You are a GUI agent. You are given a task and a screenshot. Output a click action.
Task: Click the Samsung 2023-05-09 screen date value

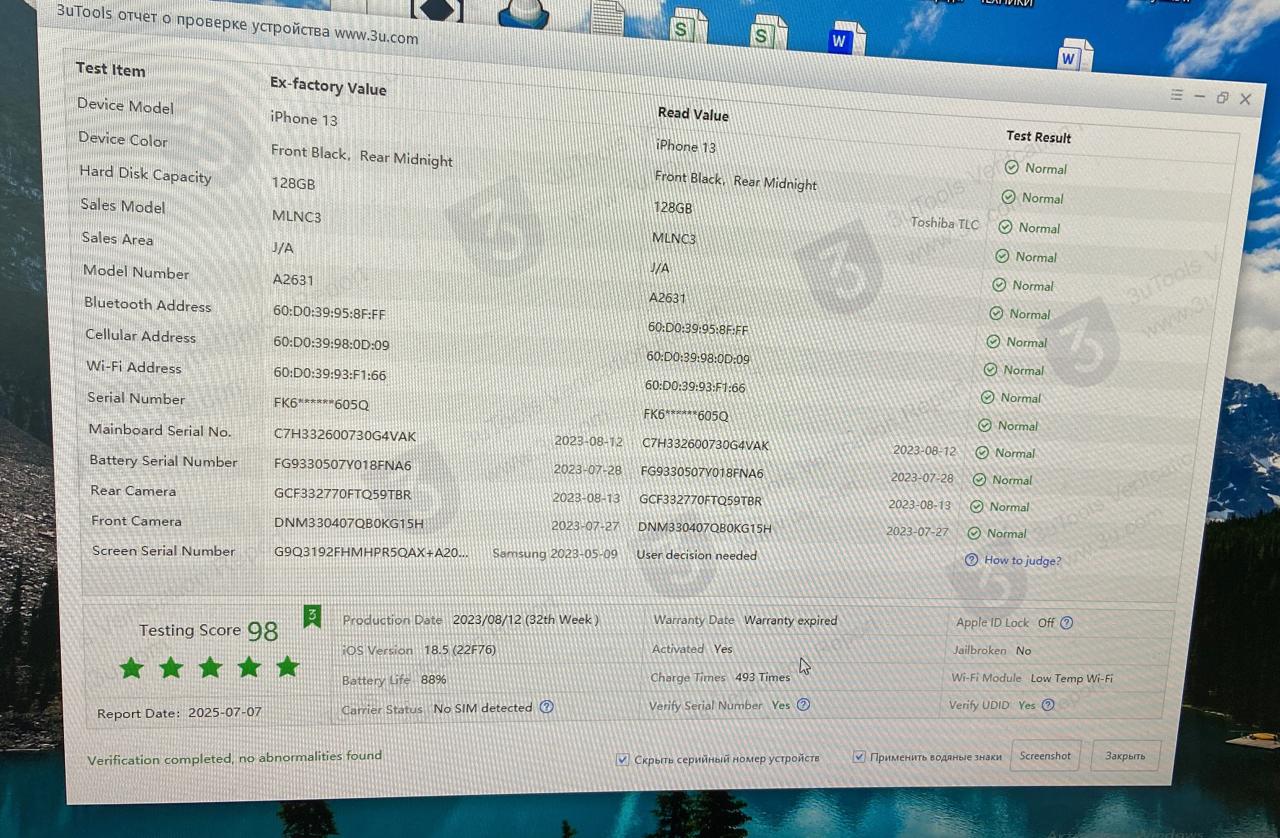pos(555,553)
